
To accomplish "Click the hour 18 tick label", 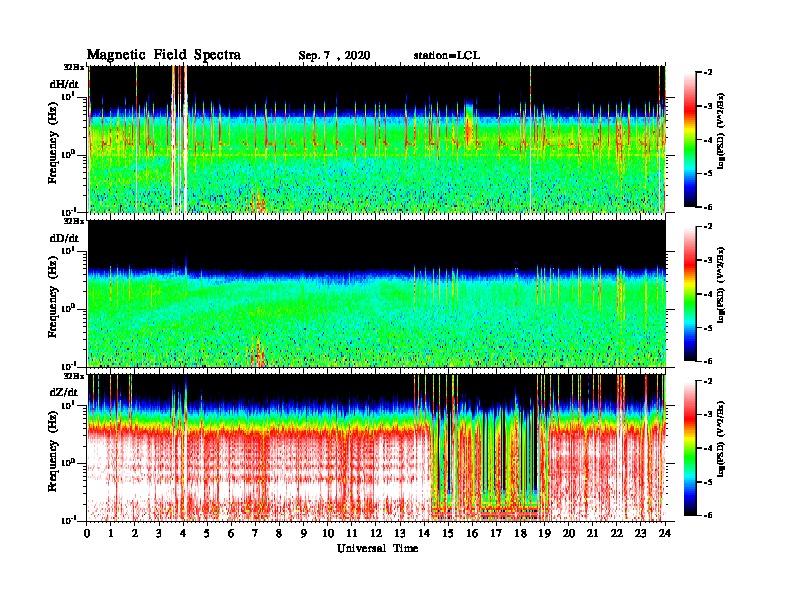I will point(520,533).
